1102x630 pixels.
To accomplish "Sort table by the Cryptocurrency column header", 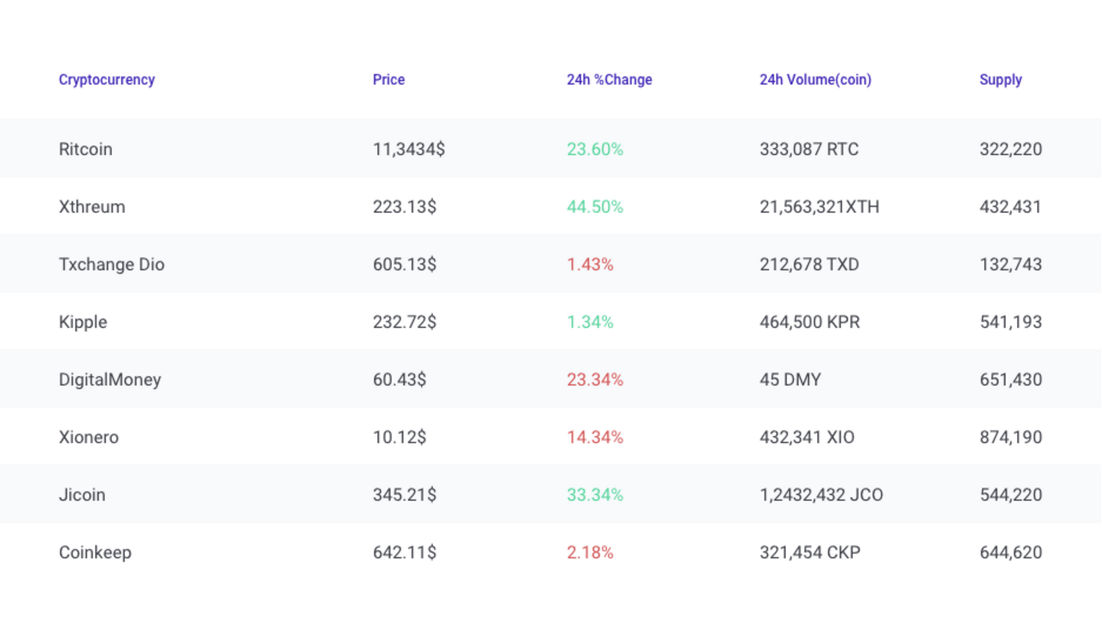I will tap(106, 80).
